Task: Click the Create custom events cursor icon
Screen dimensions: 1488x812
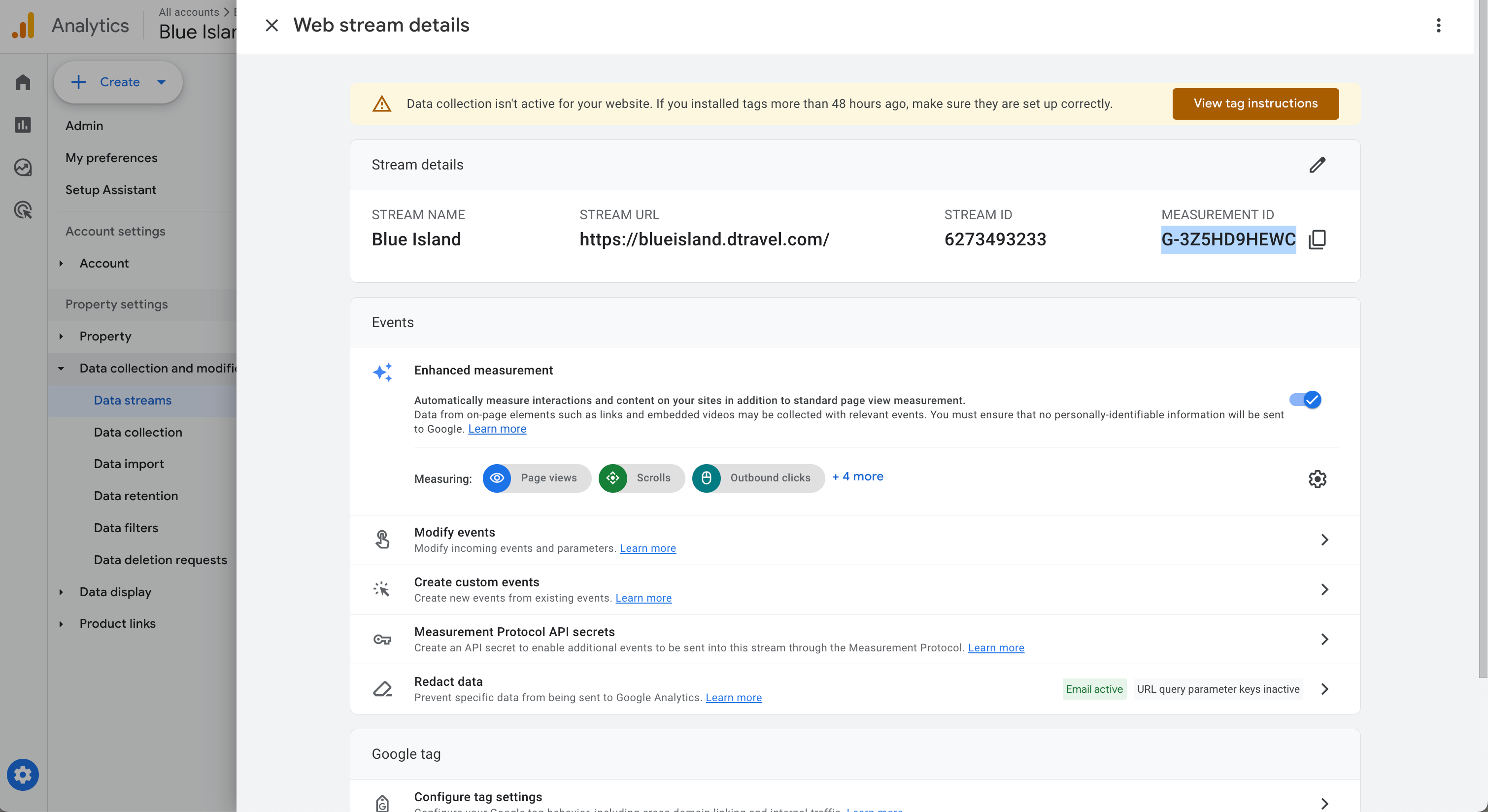Action: (382, 589)
